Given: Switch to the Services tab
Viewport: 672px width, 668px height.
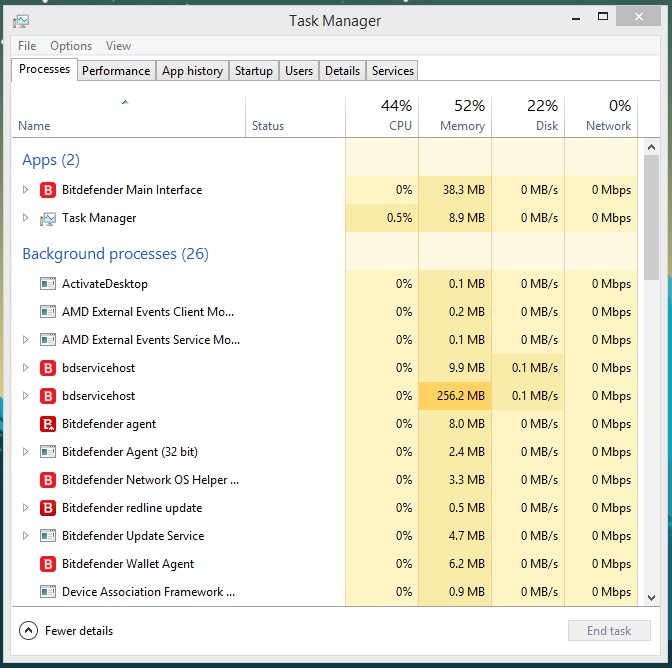Looking at the screenshot, I should [x=393, y=71].
